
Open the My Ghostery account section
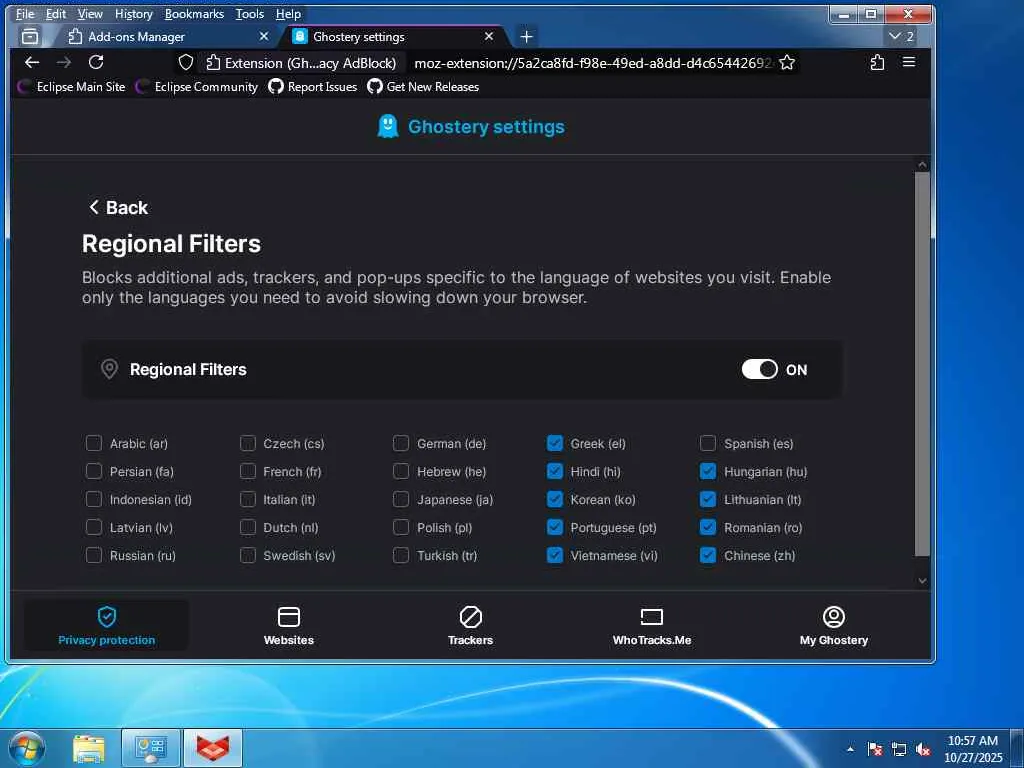(x=834, y=626)
